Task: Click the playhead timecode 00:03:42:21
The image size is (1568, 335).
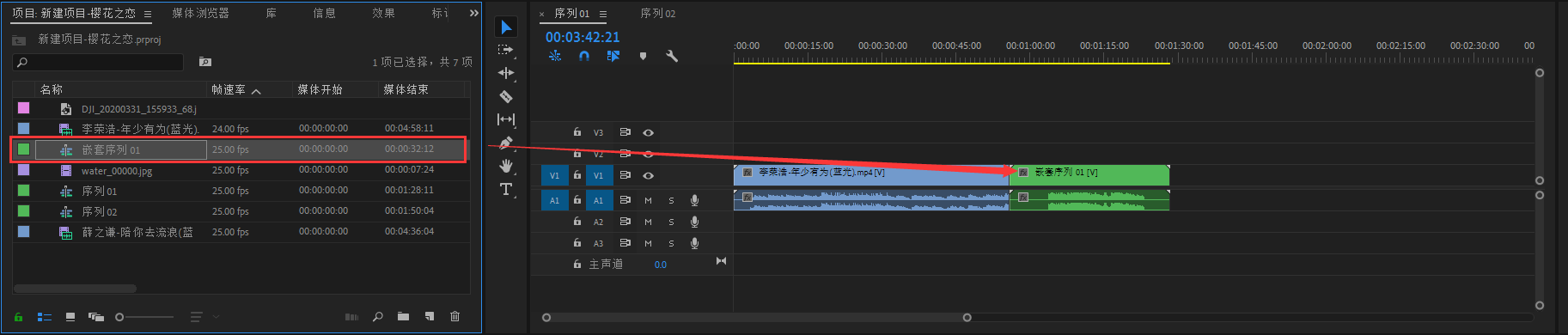Action: tap(583, 37)
